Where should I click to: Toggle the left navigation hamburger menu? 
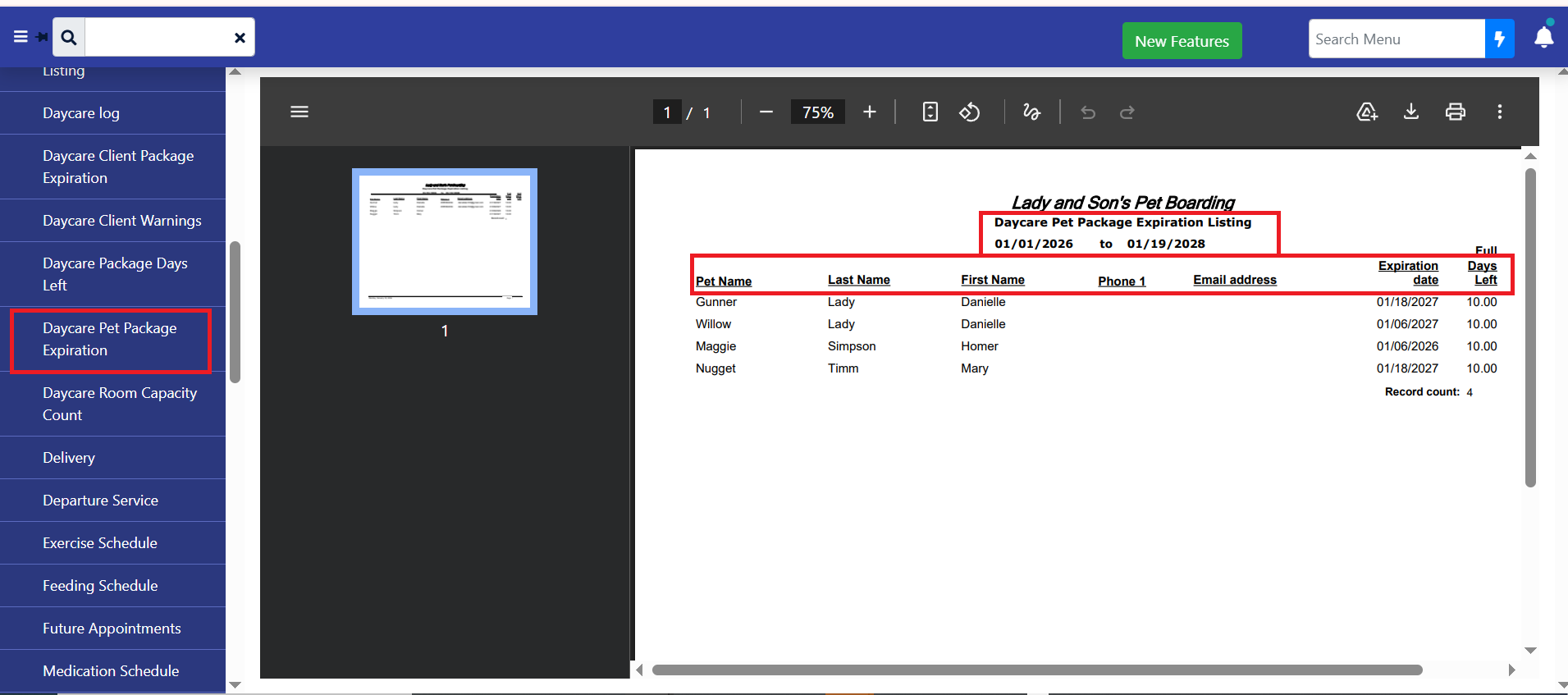[x=21, y=37]
